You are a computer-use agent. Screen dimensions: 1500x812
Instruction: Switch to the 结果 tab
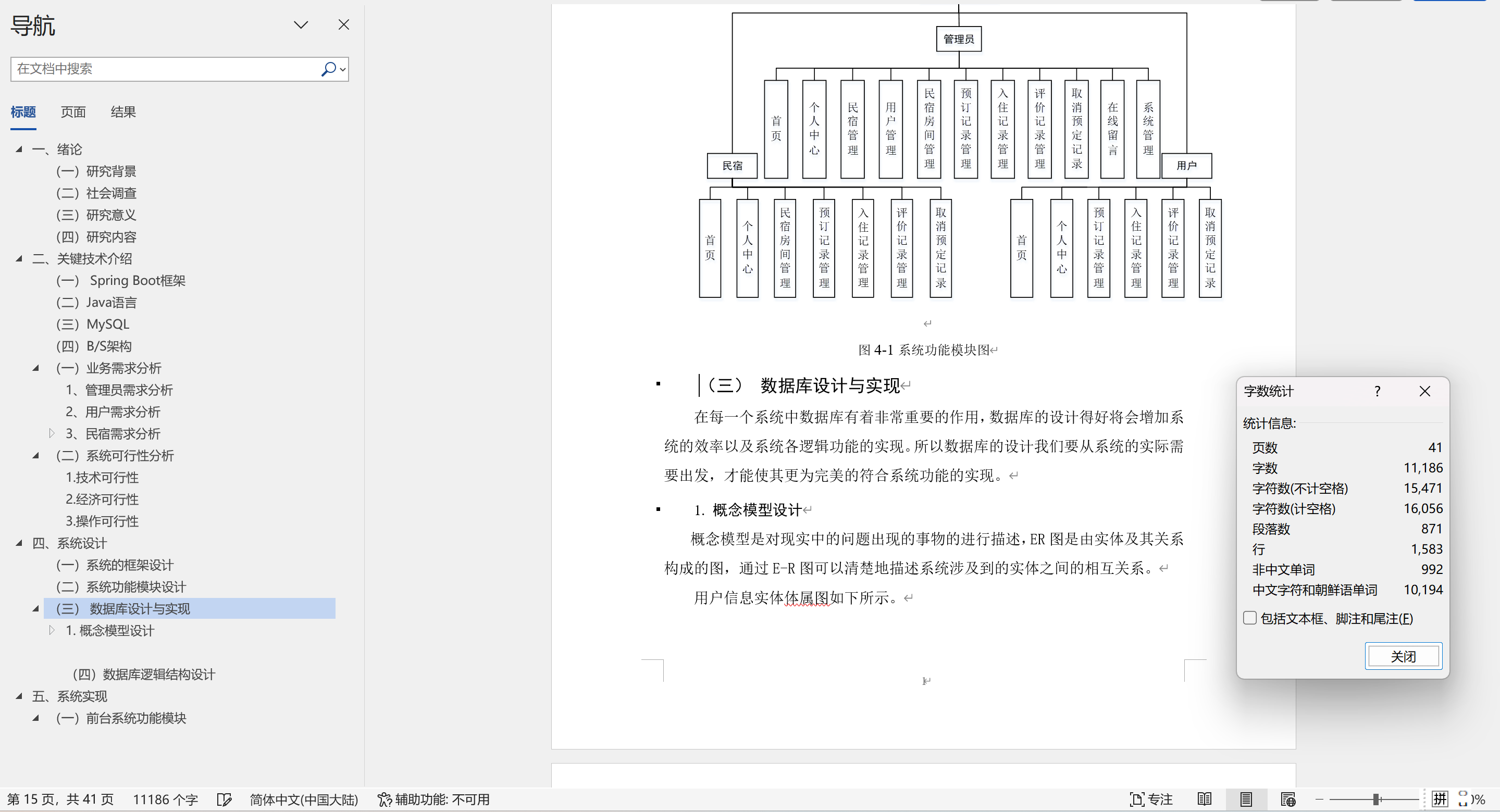pos(123,112)
